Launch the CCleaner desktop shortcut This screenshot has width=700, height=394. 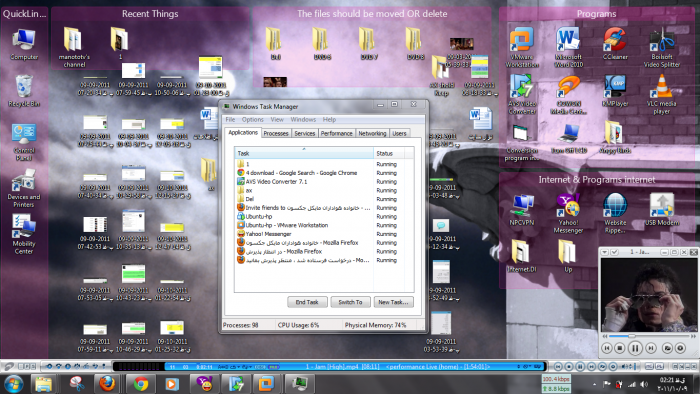pos(615,44)
